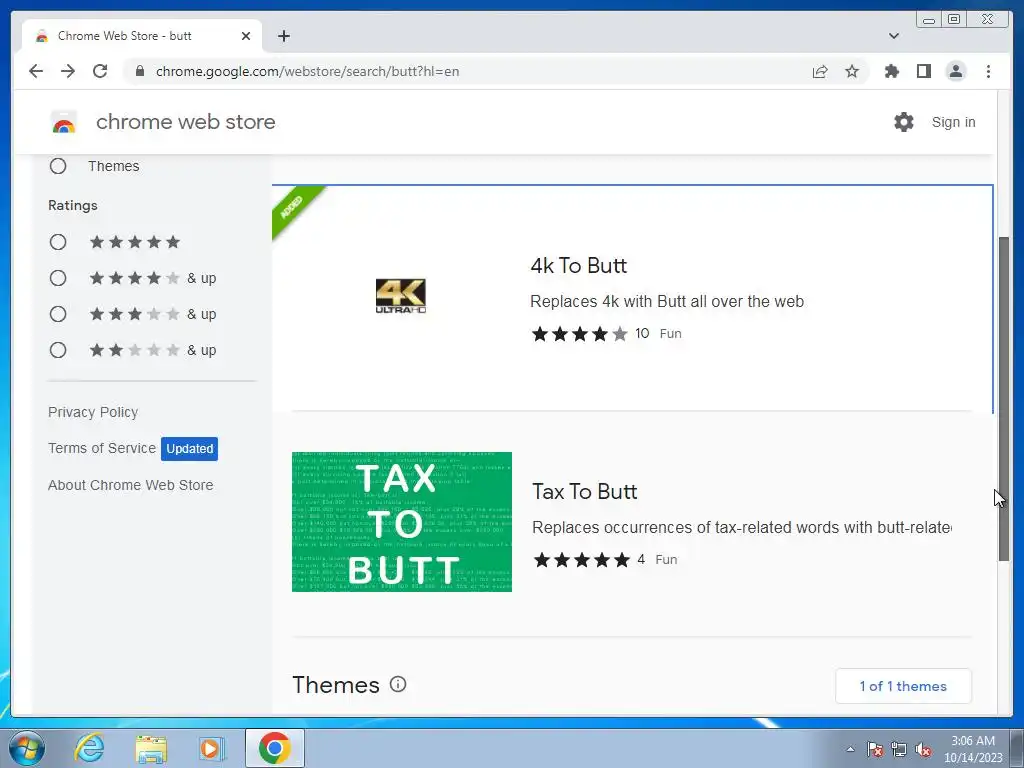Image resolution: width=1024 pixels, height=768 pixels.
Task: Click the Updated badge
Action: pyautogui.click(x=189, y=449)
